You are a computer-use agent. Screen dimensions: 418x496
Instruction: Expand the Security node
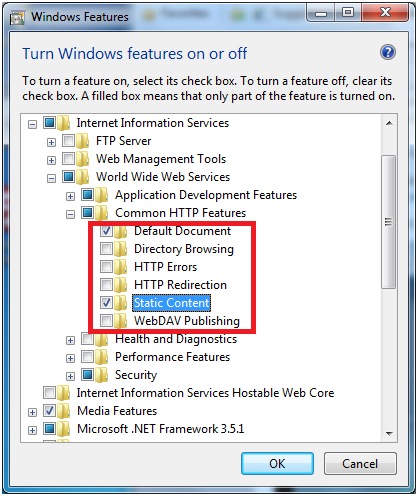click(70, 377)
